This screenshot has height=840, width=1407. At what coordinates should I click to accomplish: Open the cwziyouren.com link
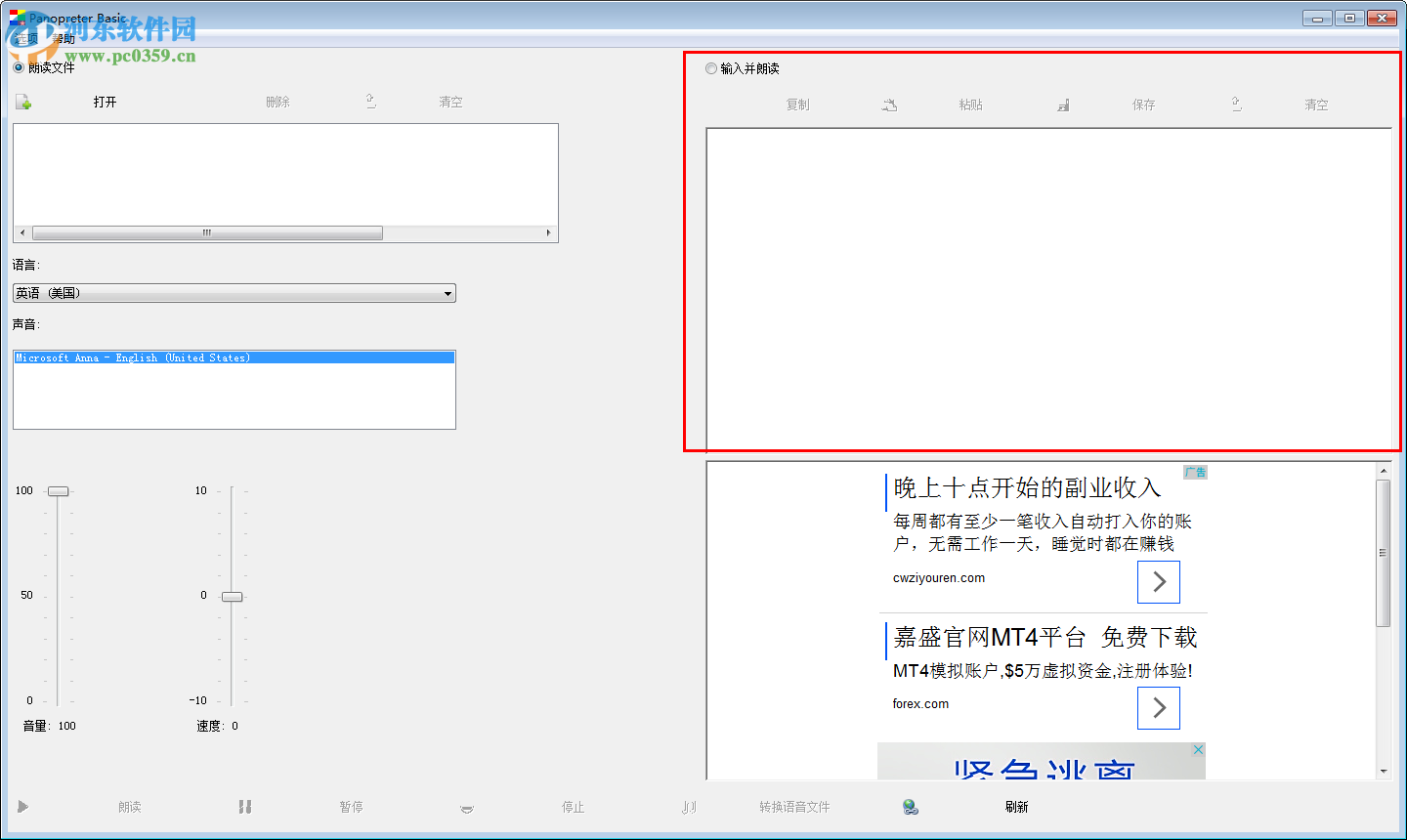point(939,577)
